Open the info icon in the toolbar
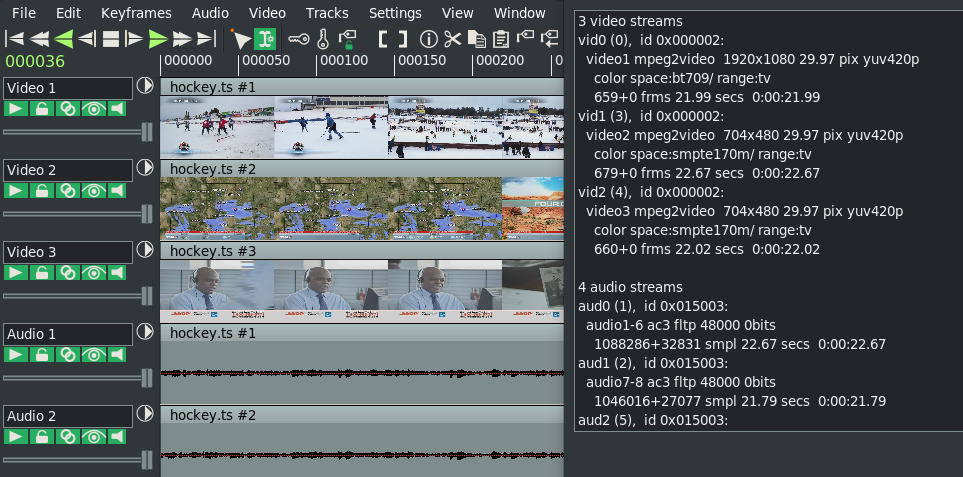This screenshot has width=963, height=477. click(x=428, y=39)
